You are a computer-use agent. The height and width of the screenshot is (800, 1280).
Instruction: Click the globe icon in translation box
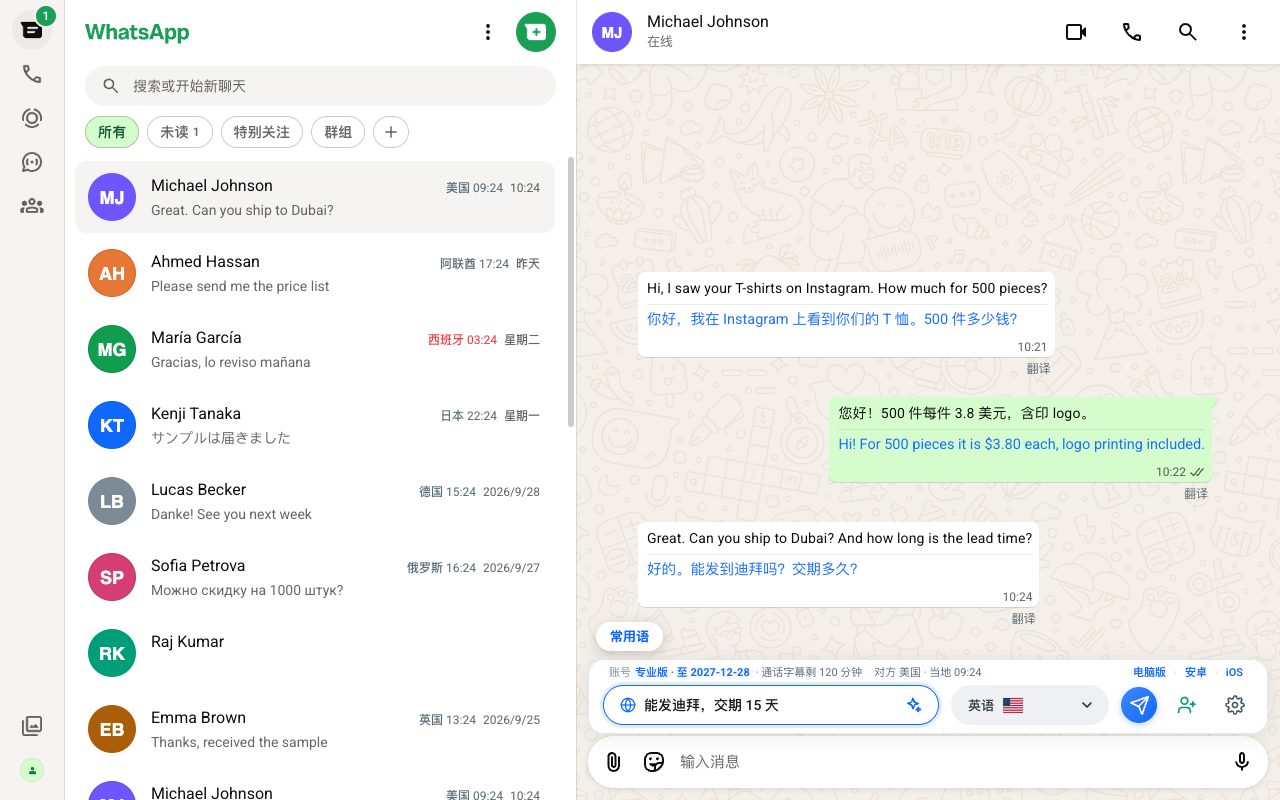click(628, 705)
